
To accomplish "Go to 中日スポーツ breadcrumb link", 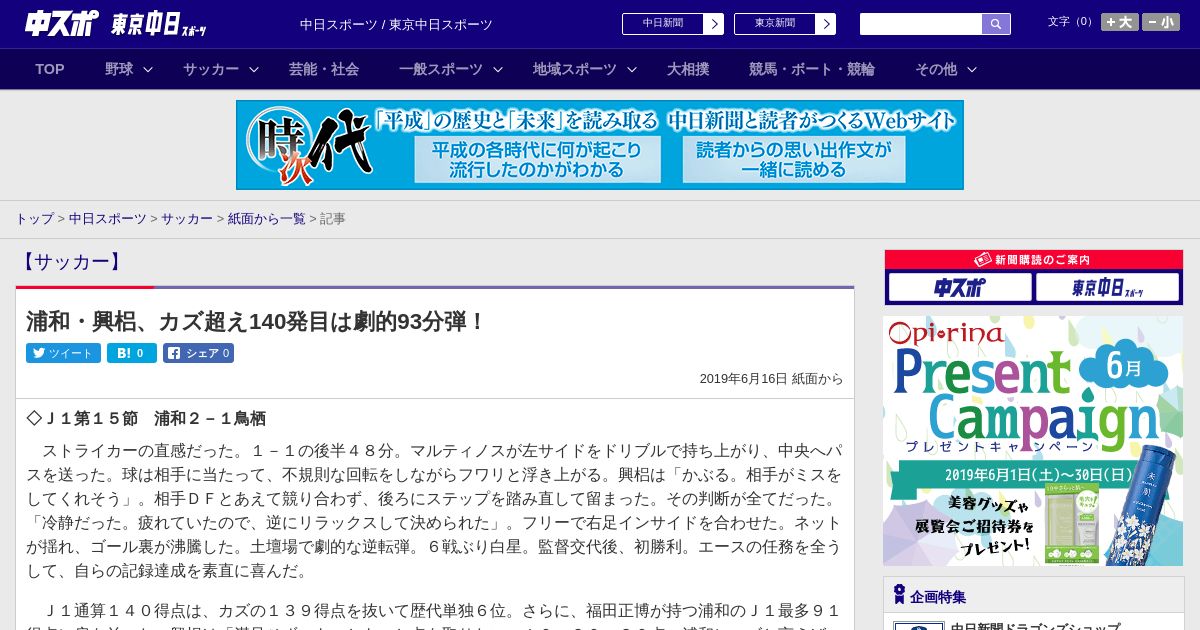I will pyautogui.click(x=108, y=218).
